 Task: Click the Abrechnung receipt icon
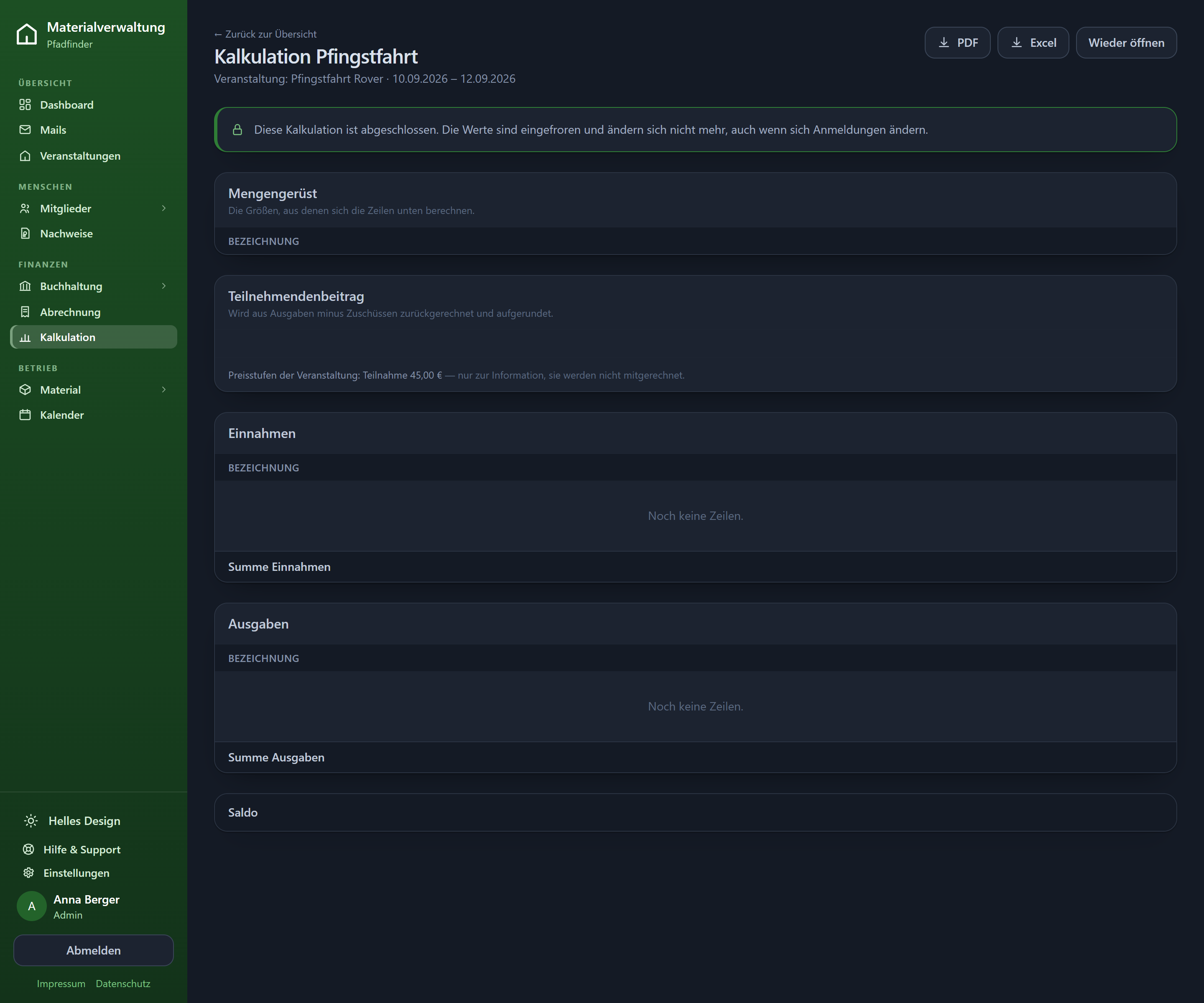[25, 312]
